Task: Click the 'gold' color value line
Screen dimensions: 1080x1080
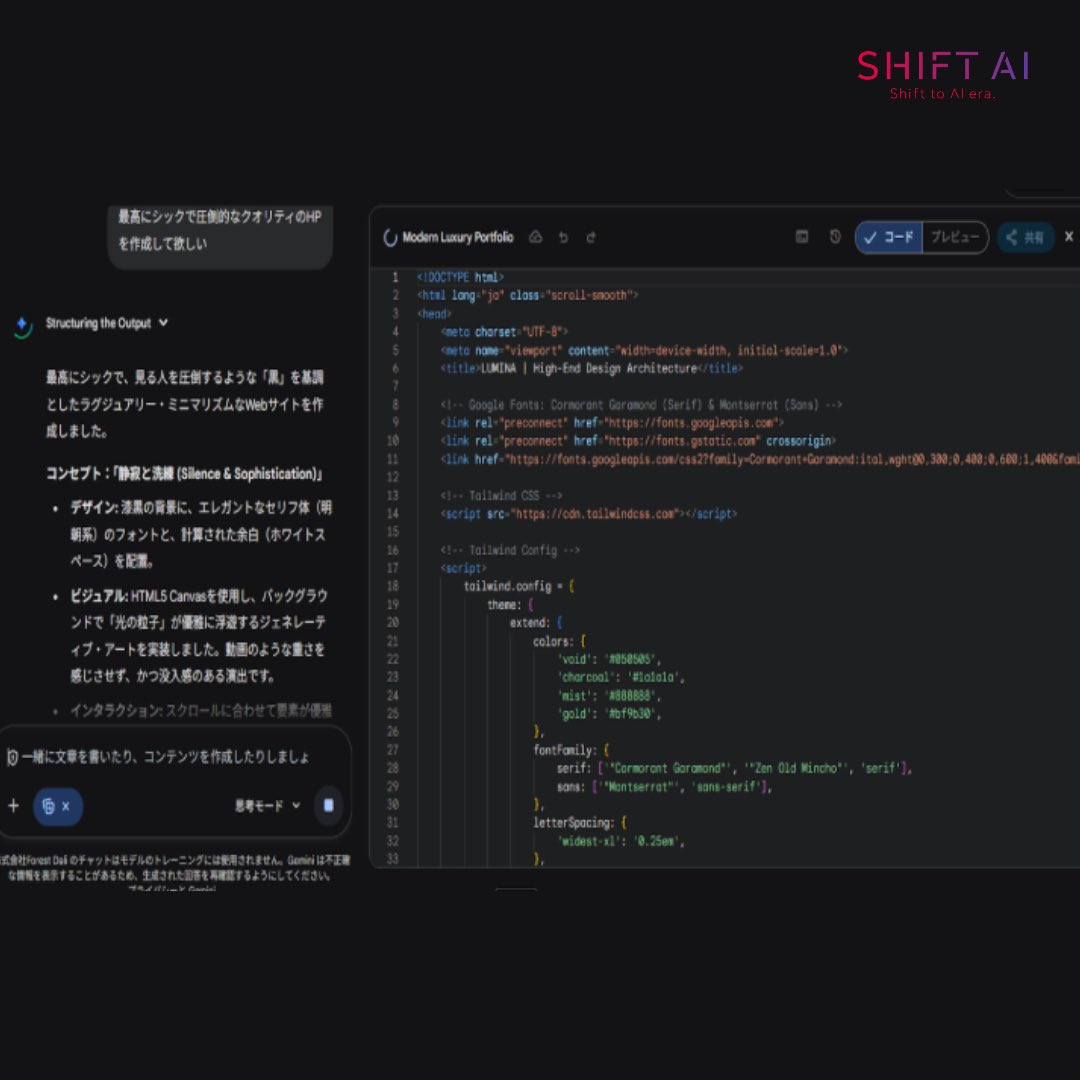Action: click(x=609, y=714)
